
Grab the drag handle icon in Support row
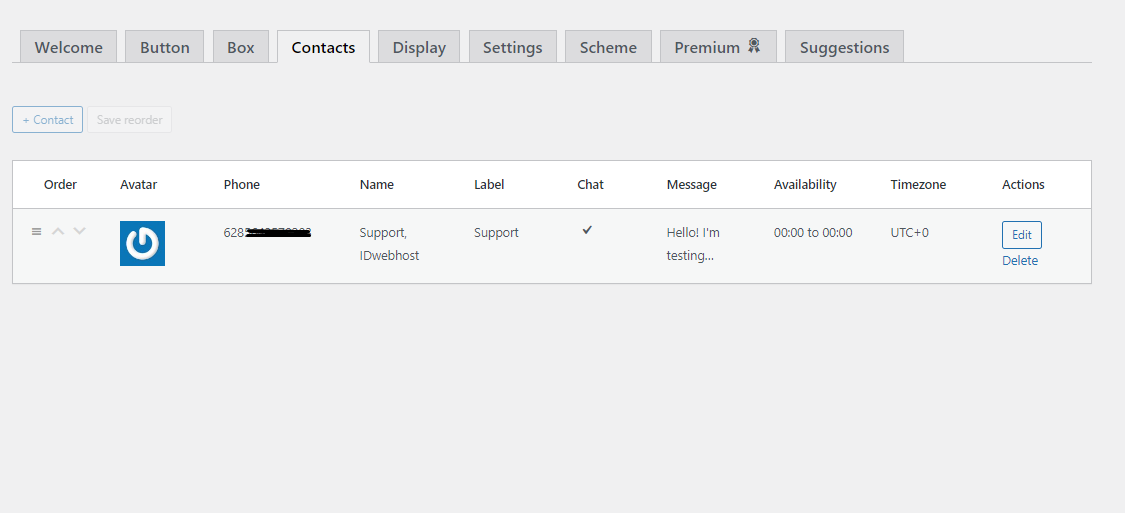click(x=37, y=231)
